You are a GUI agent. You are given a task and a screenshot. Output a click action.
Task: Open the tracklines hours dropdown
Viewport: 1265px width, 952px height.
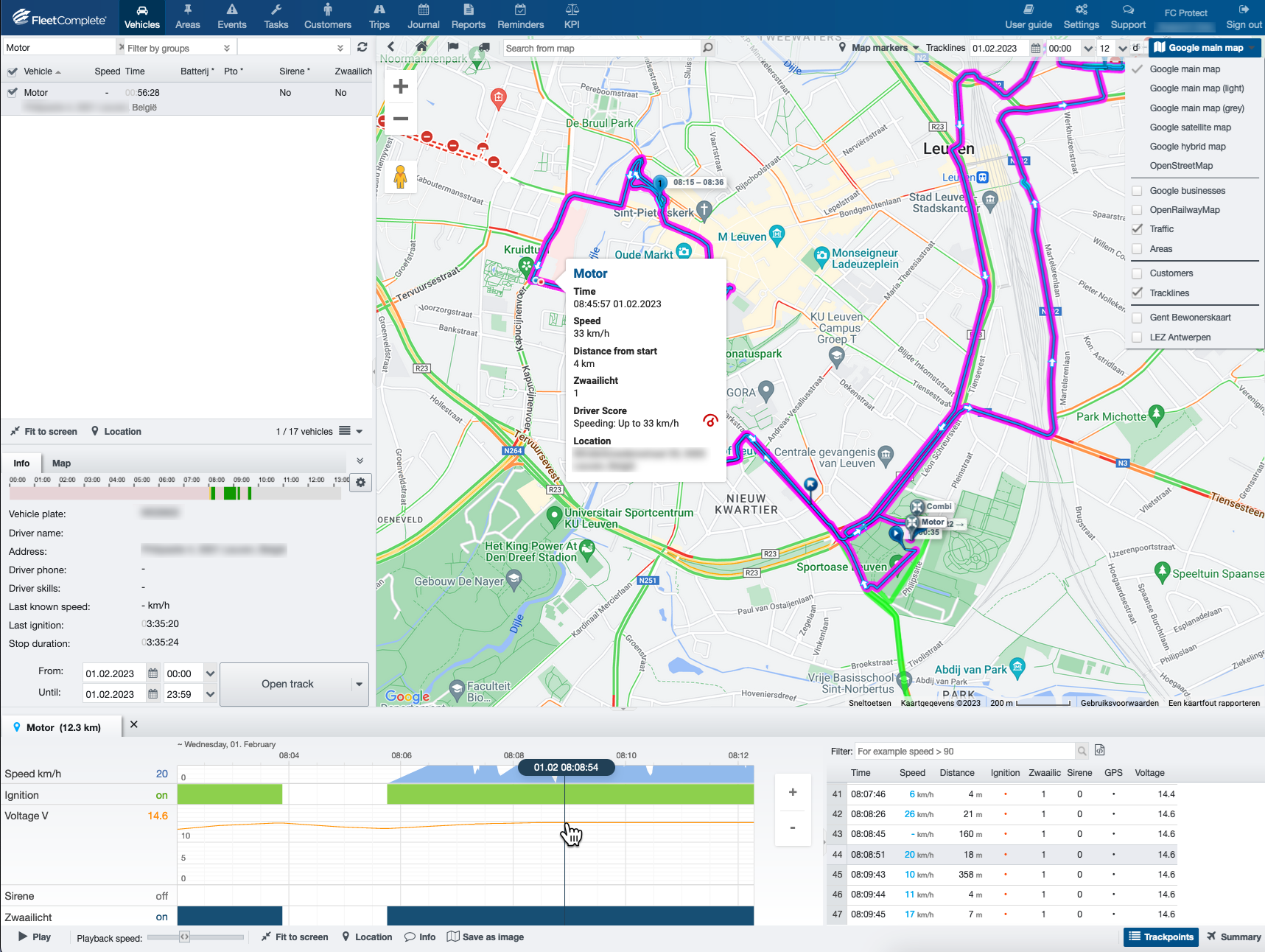click(1122, 48)
